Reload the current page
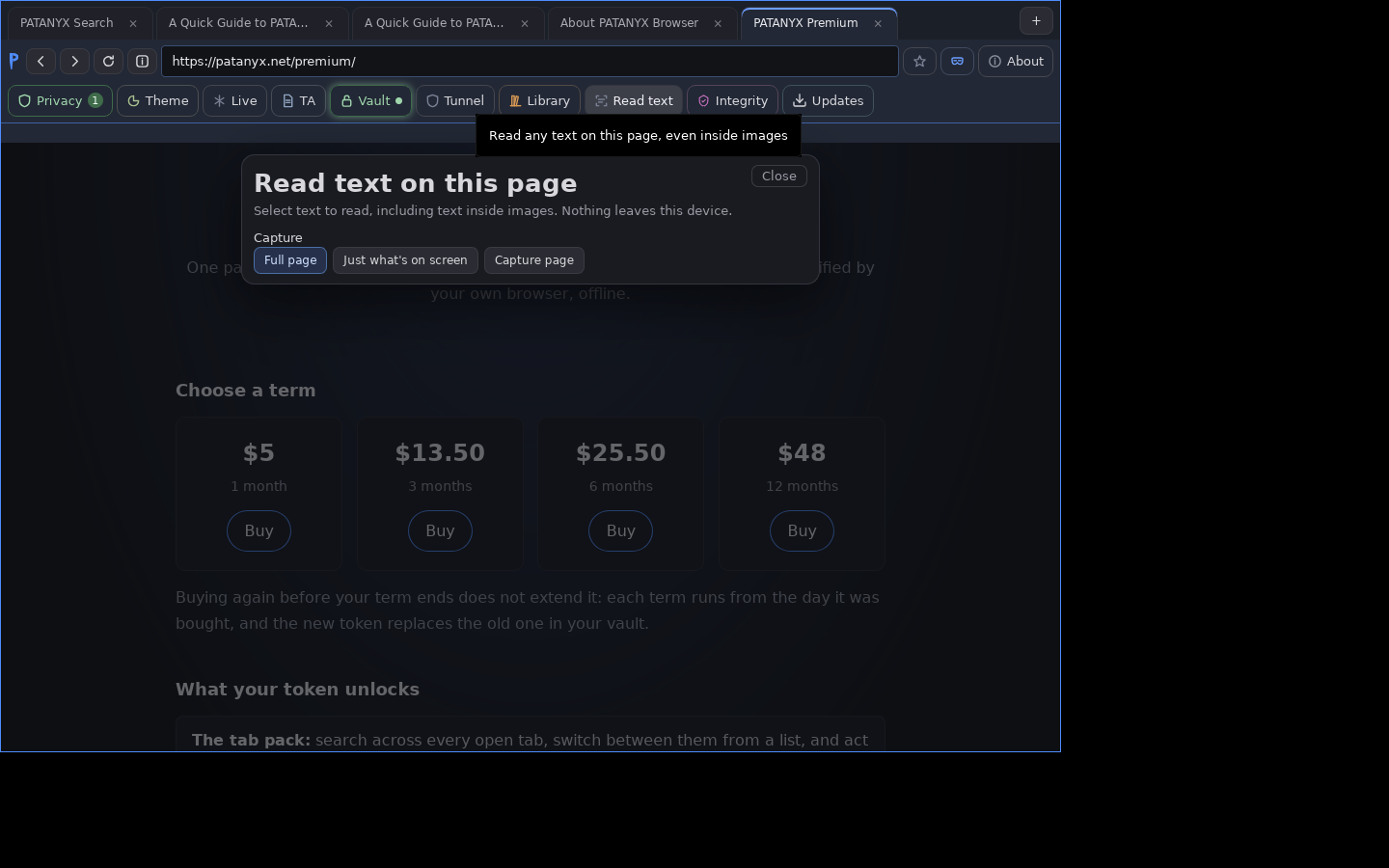This screenshot has height=868, width=1389. pyautogui.click(x=108, y=61)
